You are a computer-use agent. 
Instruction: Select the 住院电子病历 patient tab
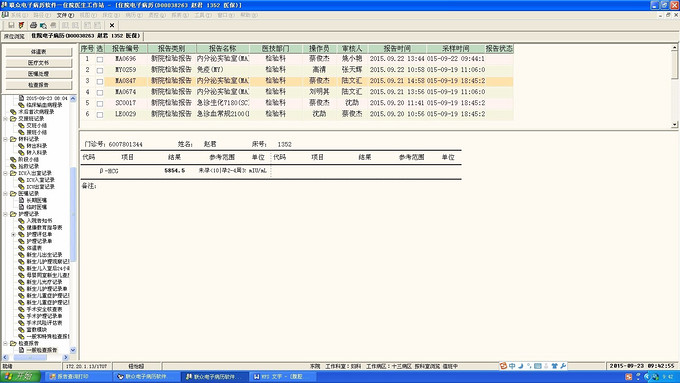tap(85, 36)
